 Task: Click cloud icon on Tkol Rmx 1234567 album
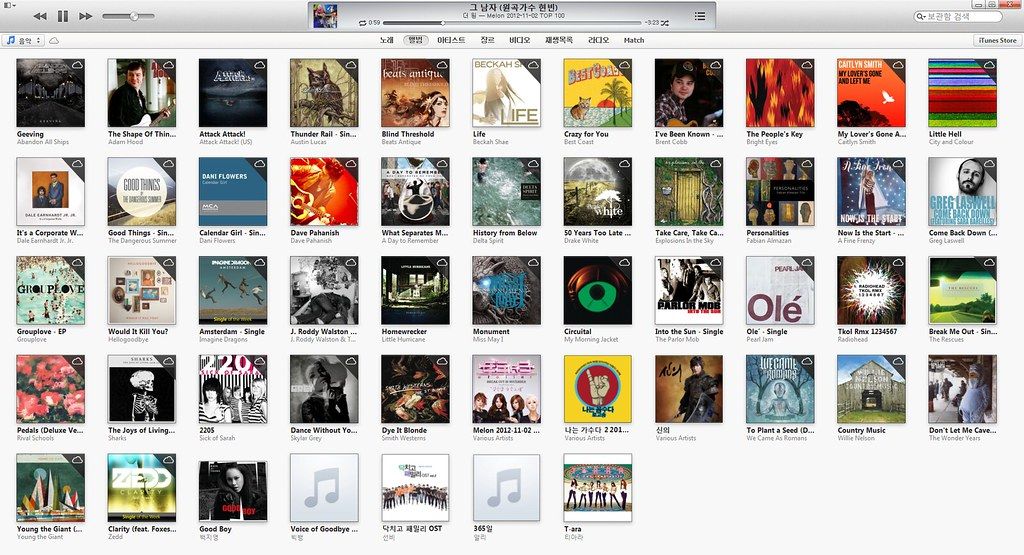898,262
